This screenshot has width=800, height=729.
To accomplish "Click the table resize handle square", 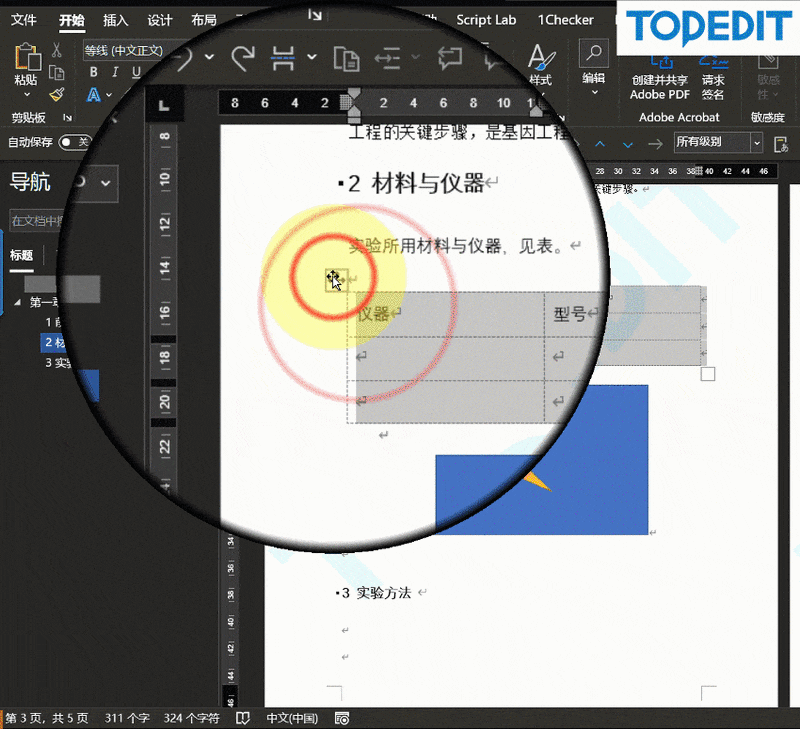I will click(x=708, y=374).
